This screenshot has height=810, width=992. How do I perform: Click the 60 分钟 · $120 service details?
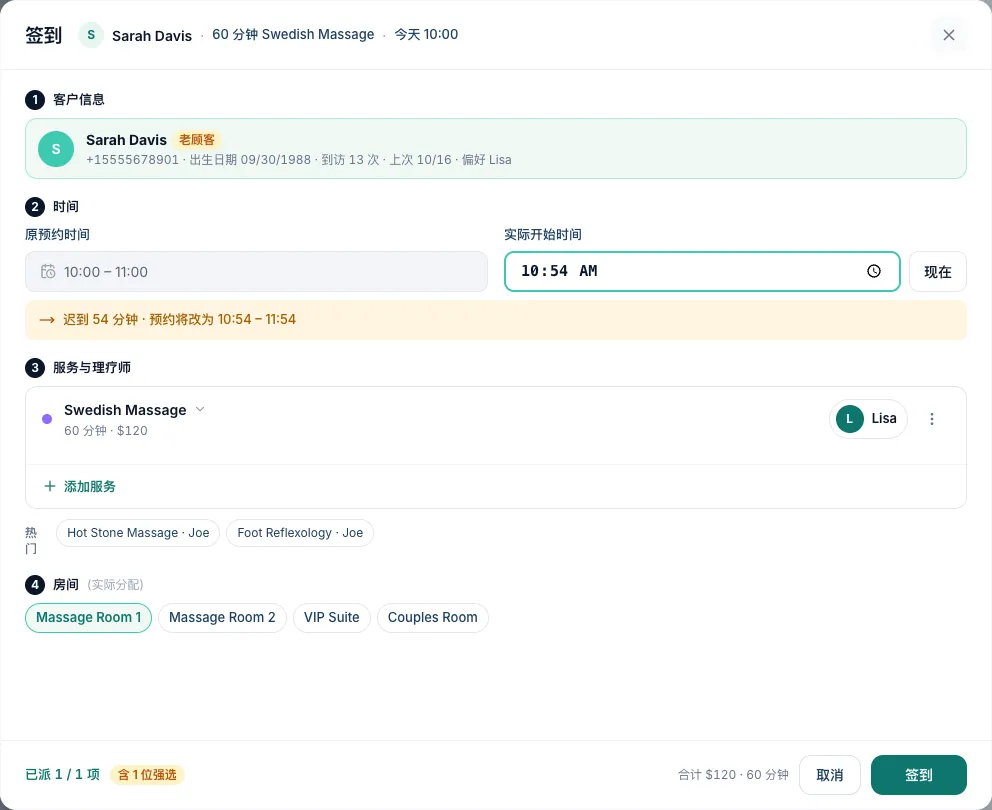tap(106, 430)
